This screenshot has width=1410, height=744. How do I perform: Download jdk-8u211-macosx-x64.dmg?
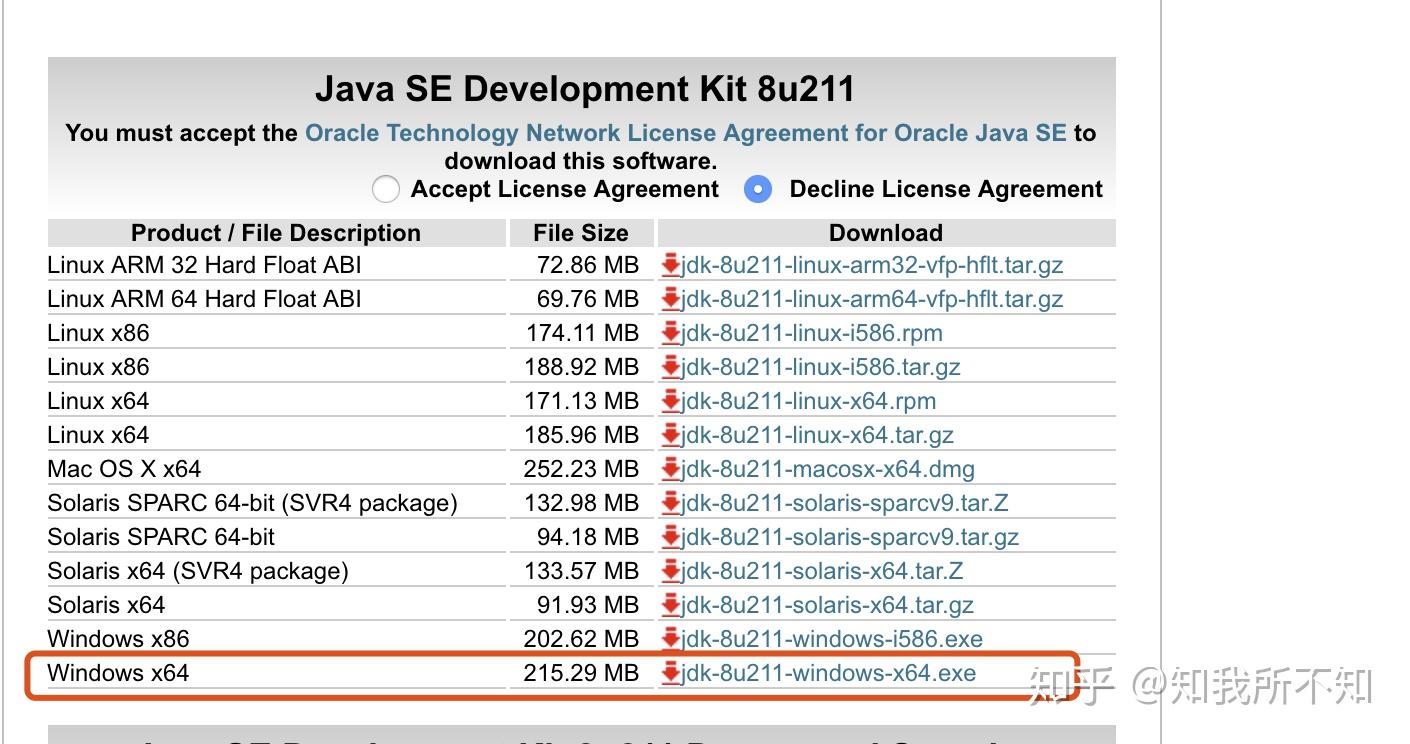[x=828, y=469]
